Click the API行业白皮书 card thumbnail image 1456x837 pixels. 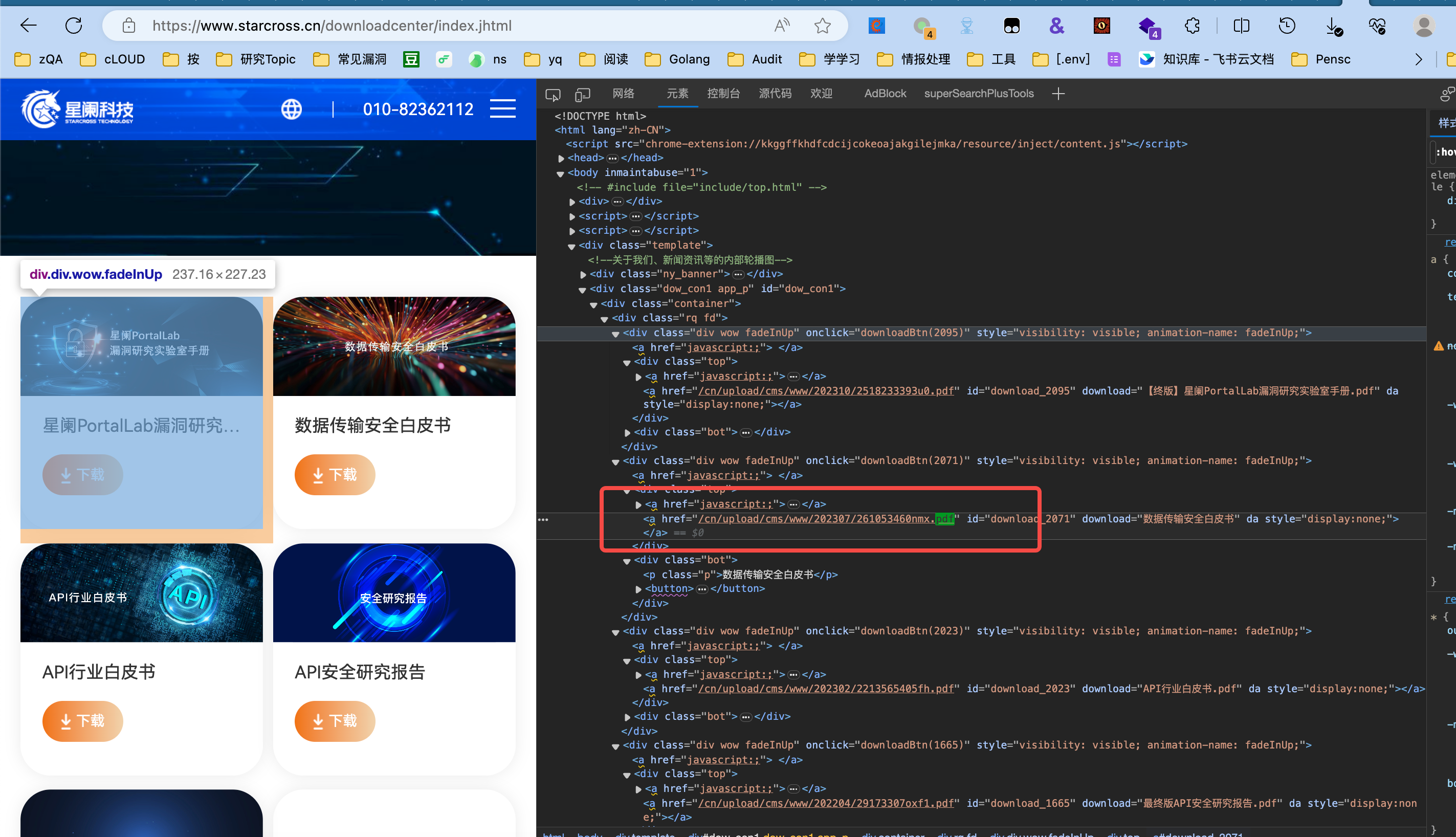(141, 592)
